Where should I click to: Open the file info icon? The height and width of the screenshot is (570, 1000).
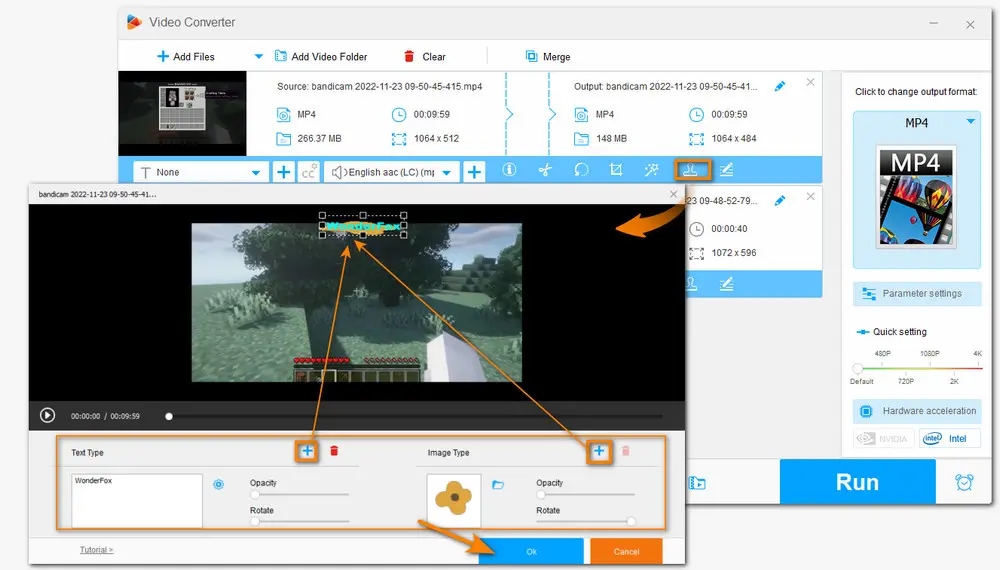pyautogui.click(x=509, y=170)
